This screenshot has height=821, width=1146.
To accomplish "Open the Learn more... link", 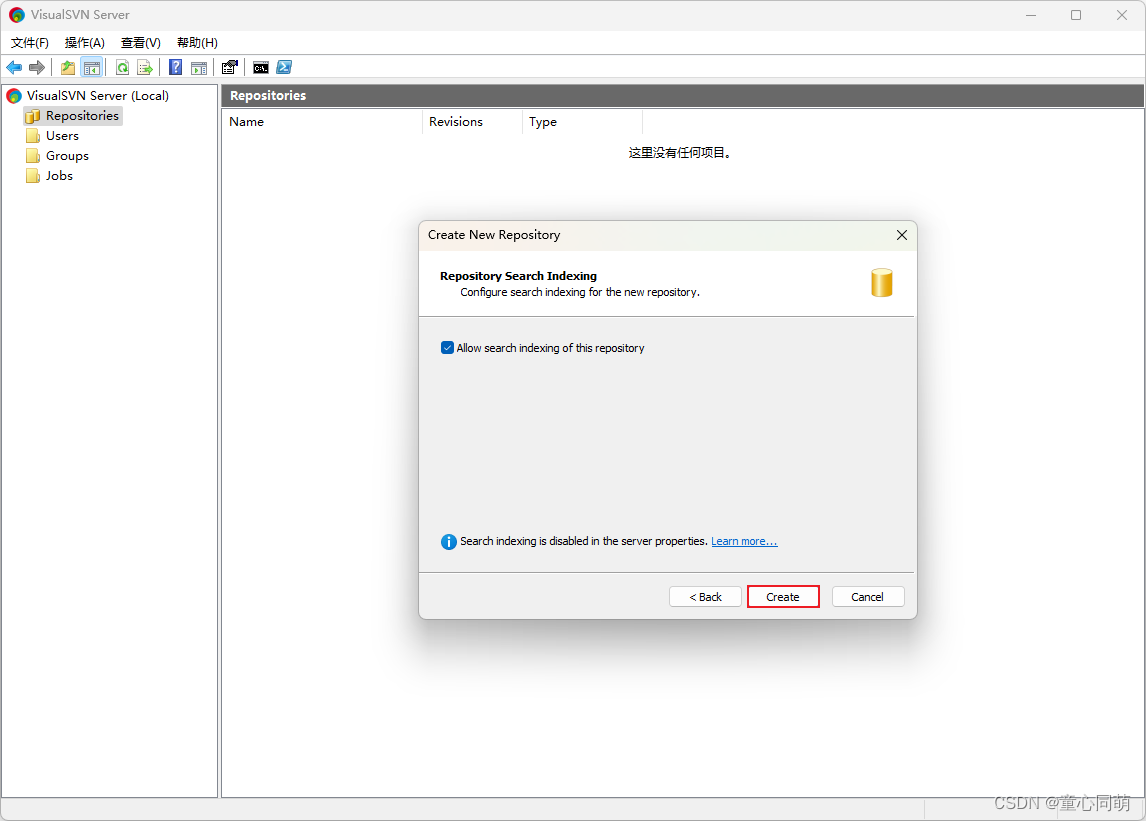I will point(744,541).
